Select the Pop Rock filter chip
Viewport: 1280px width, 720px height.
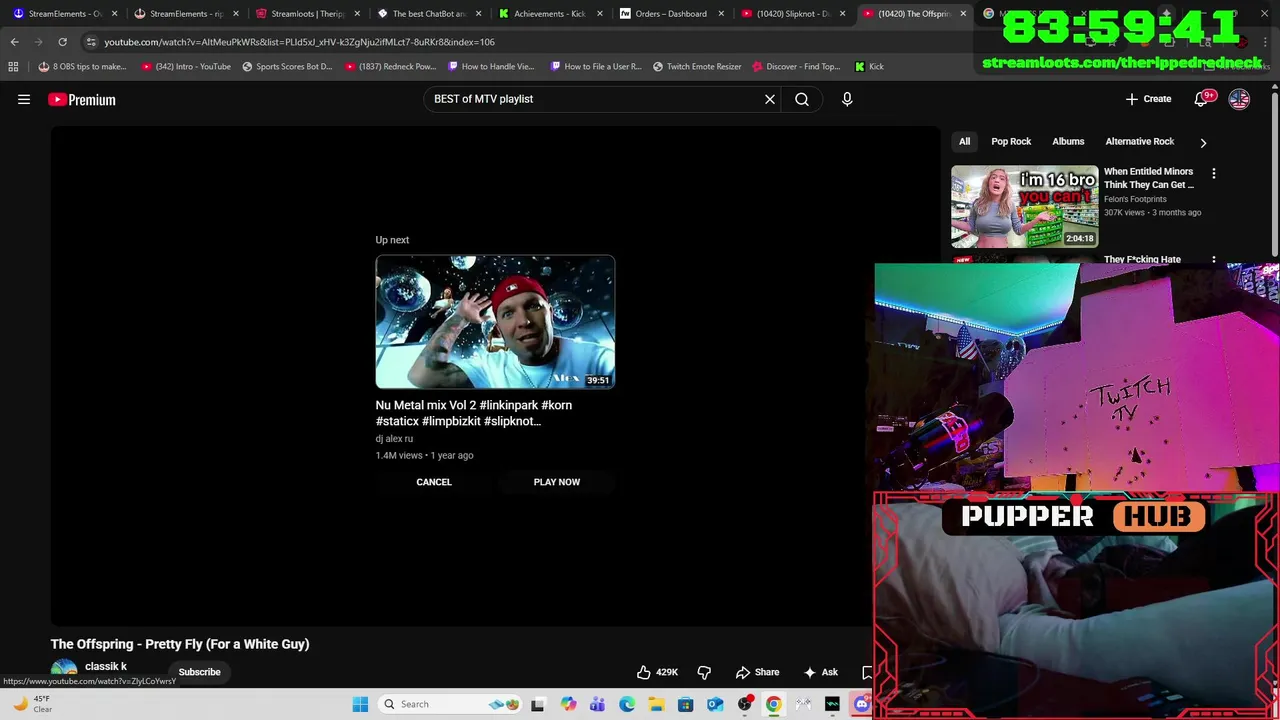1011,141
